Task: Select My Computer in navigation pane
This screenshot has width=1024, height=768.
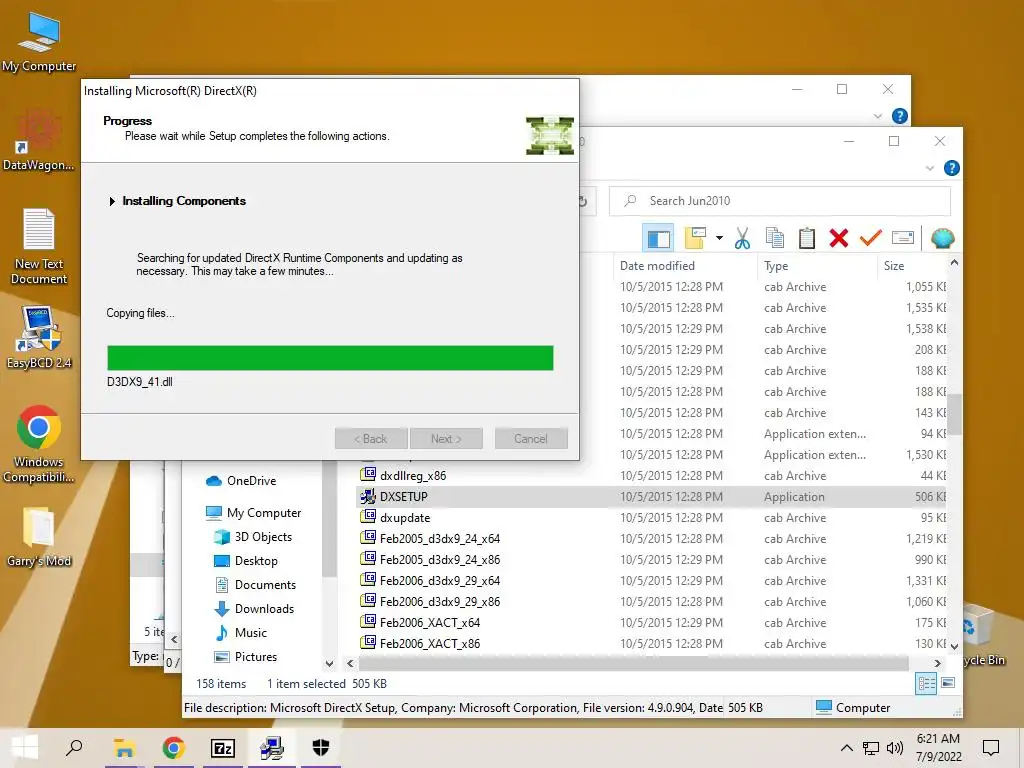Action: coord(253,513)
